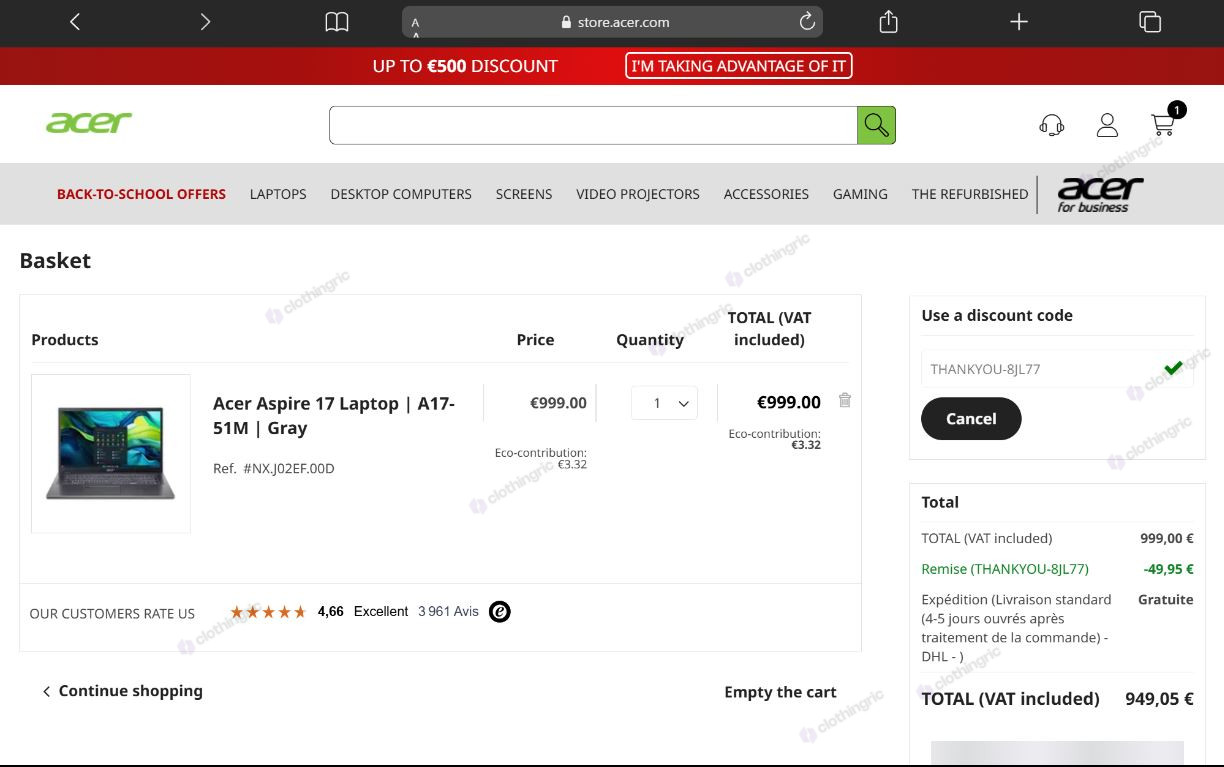Remove item with the trash icon
Viewport: 1224px width, 767px height.
tap(845, 400)
